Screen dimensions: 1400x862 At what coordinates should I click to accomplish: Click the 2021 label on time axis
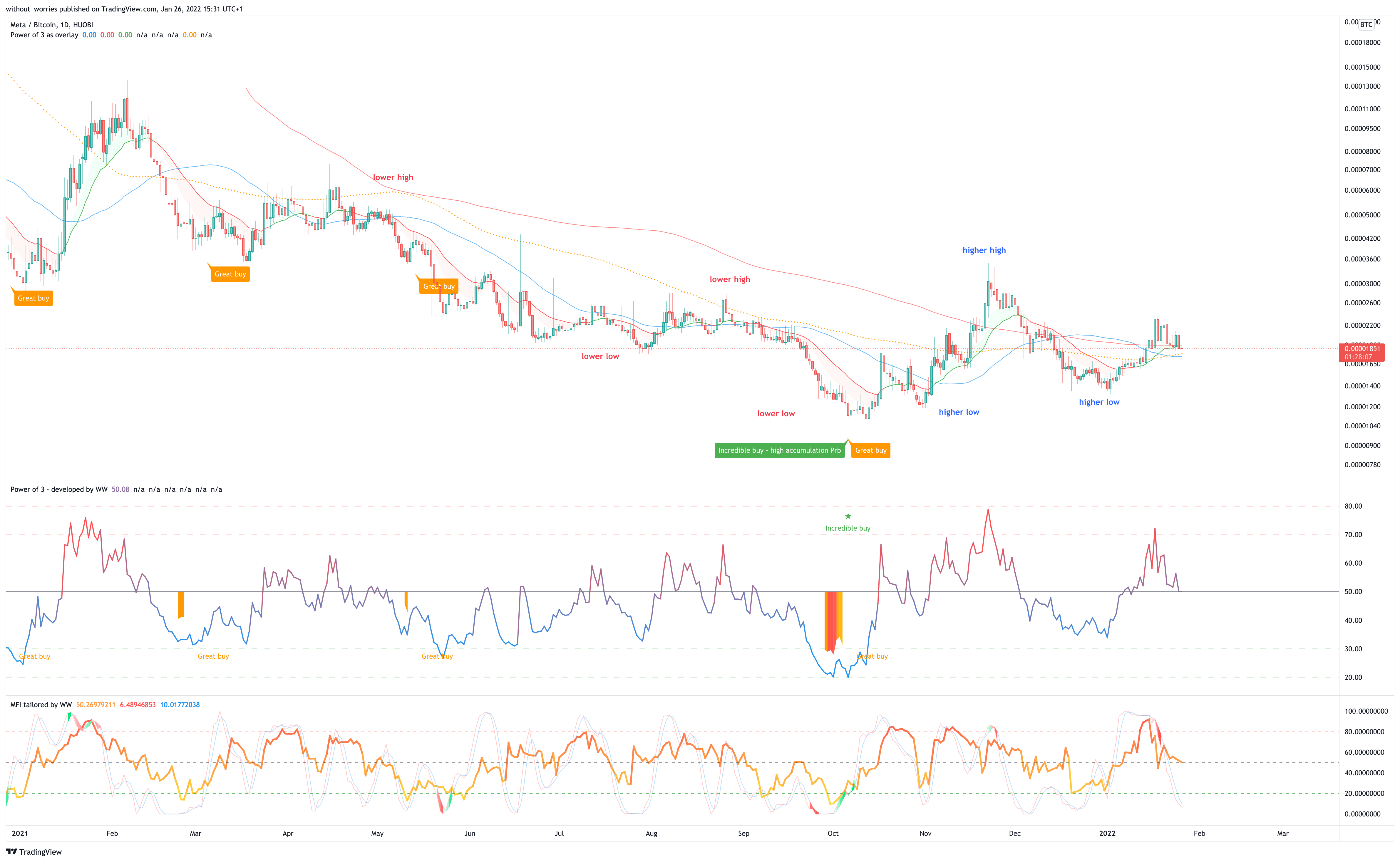coord(20,834)
